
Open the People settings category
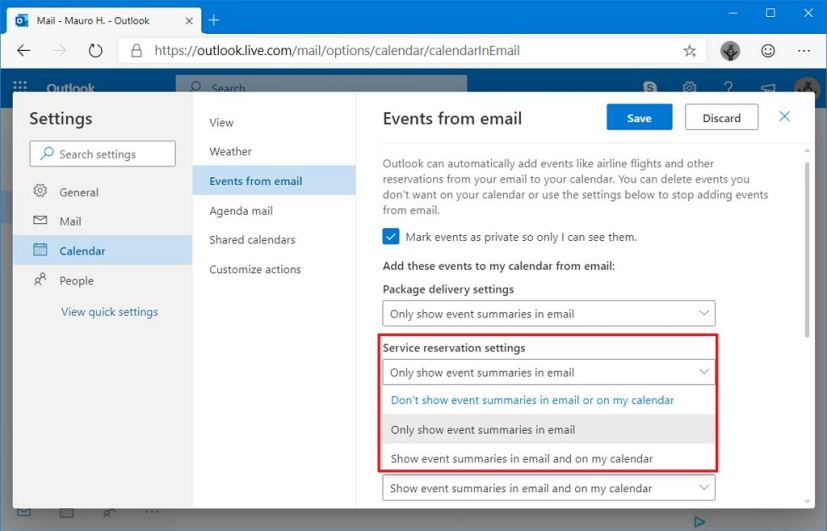coord(103,280)
